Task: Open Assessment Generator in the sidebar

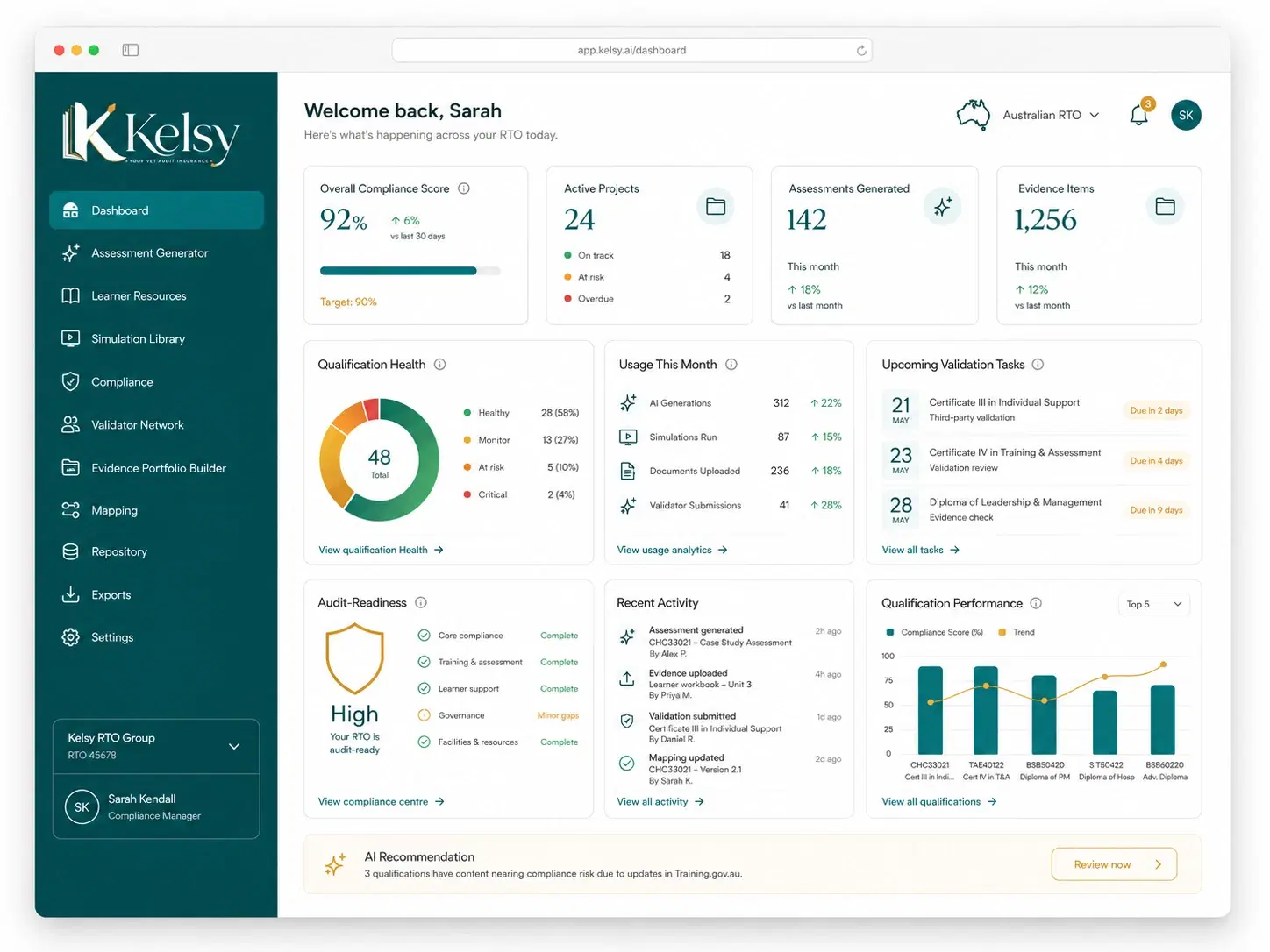Action: (156, 253)
